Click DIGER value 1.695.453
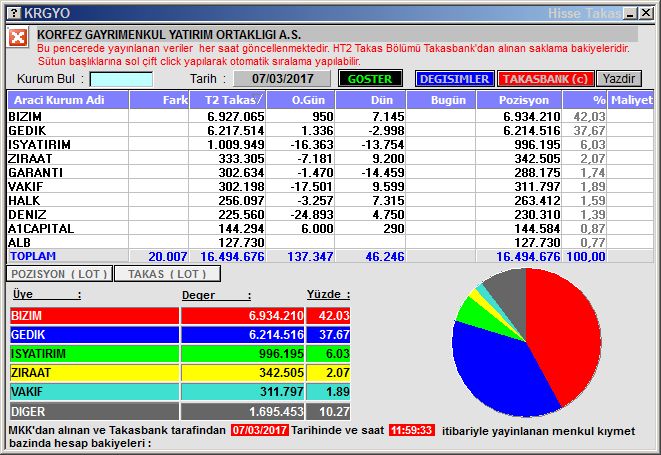The image size is (661, 455). 276,412
